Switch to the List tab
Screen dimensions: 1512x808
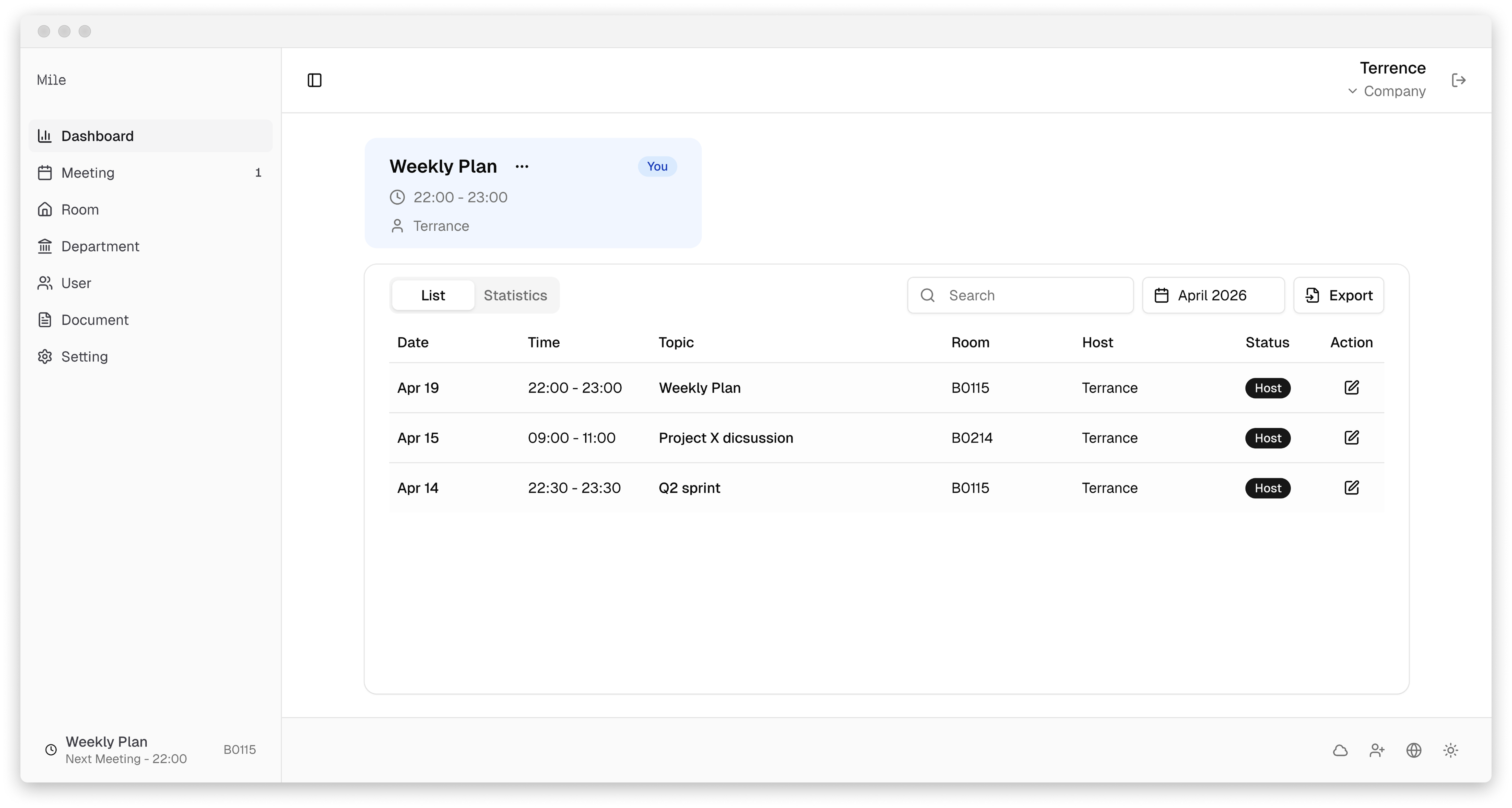pyautogui.click(x=433, y=295)
